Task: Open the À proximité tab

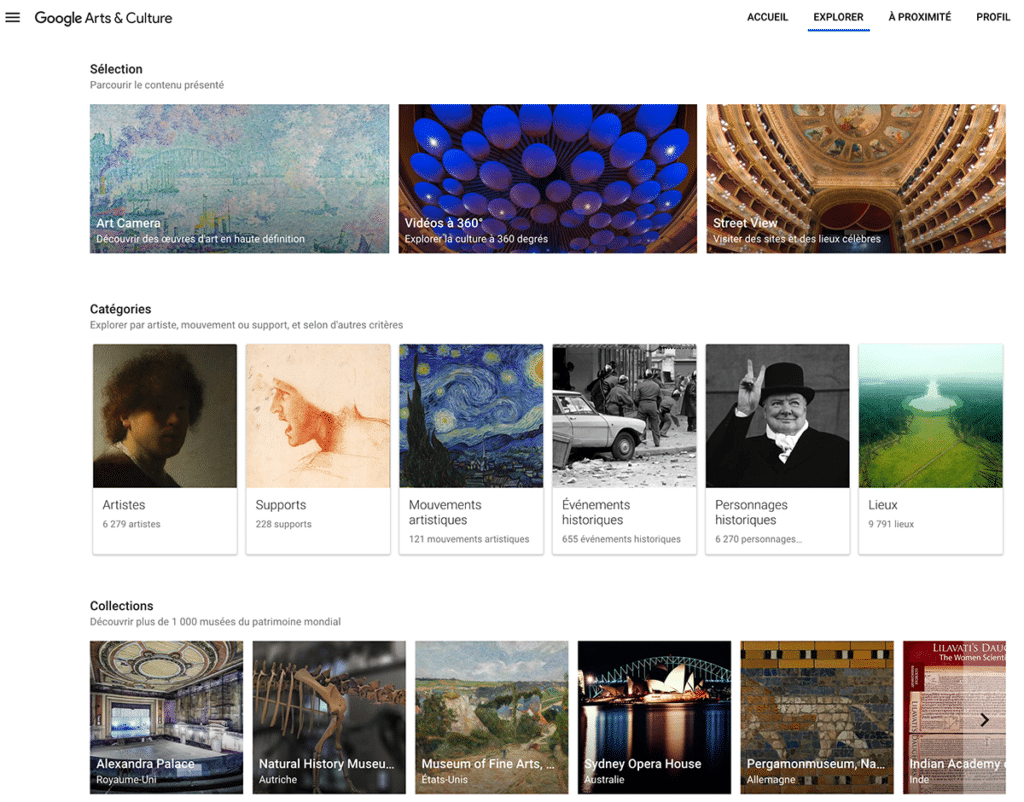Action: (920, 17)
